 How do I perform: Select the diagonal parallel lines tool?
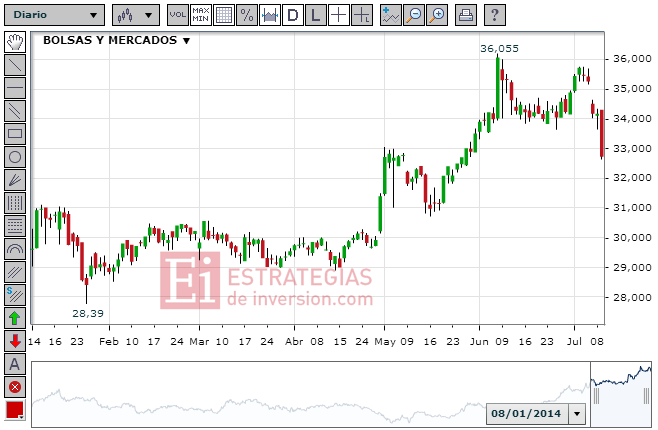point(15,272)
